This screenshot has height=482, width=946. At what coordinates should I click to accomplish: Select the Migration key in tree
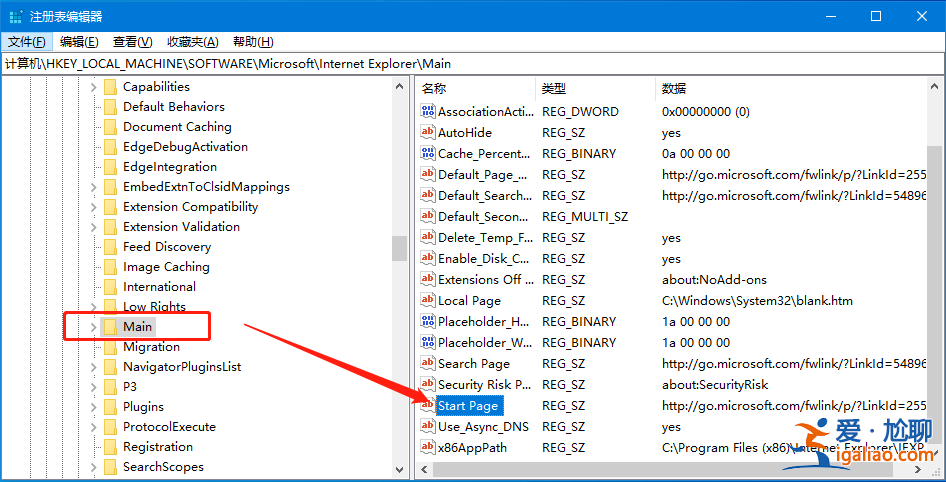coord(151,347)
